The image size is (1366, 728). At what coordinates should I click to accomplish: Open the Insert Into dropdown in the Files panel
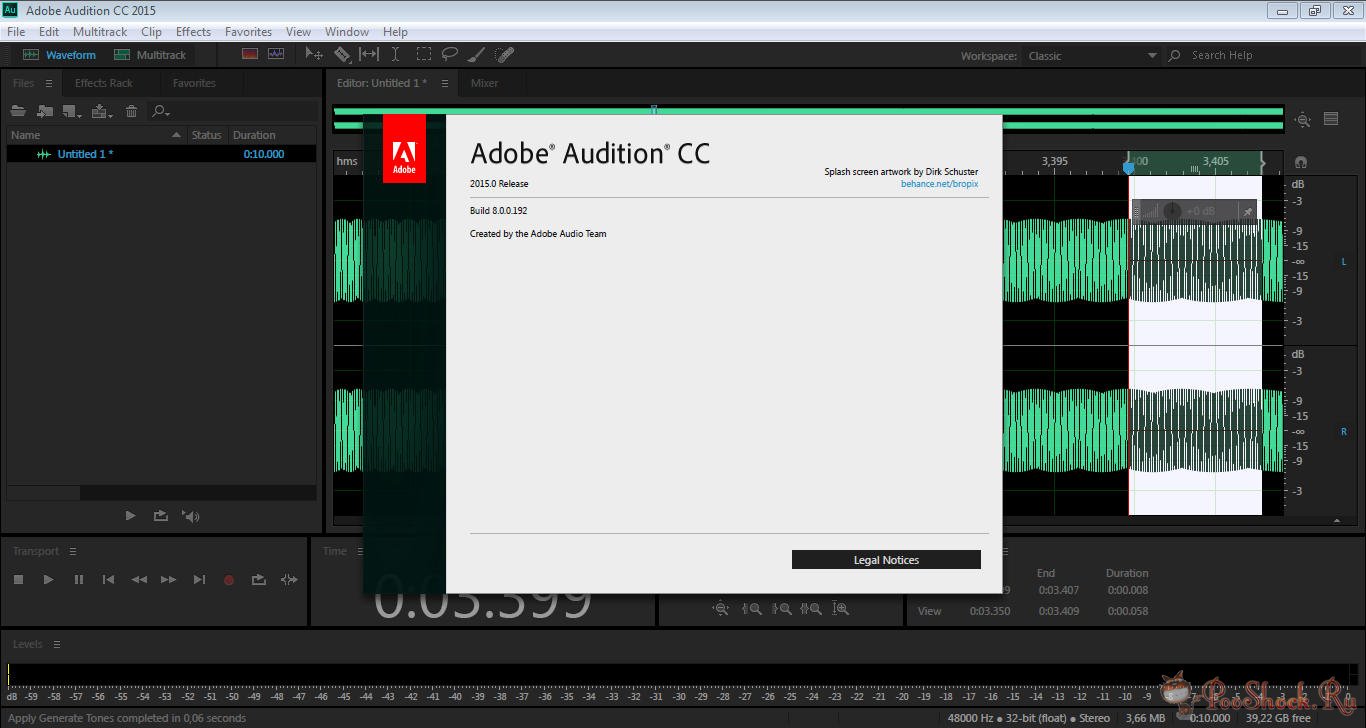pos(102,111)
